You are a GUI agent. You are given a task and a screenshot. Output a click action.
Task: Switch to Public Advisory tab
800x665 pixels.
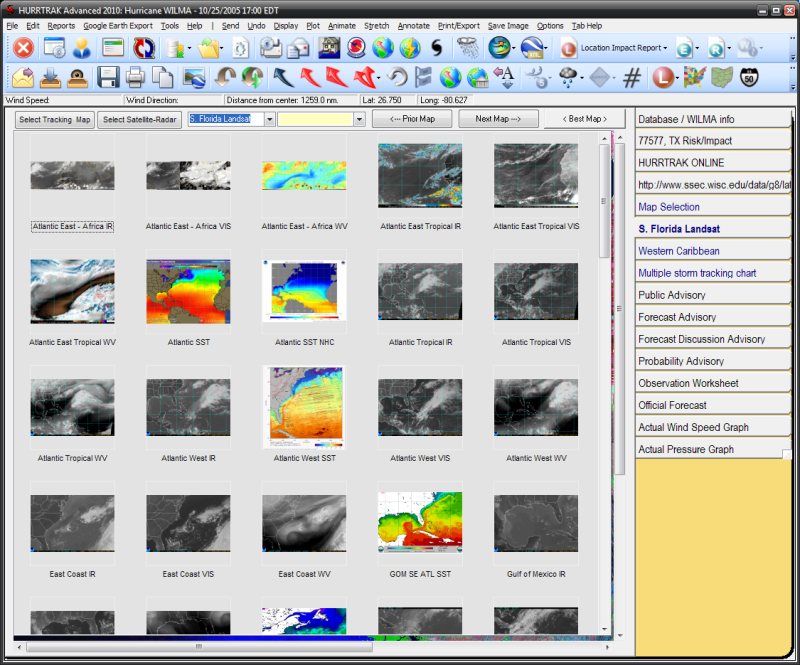click(x=713, y=295)
